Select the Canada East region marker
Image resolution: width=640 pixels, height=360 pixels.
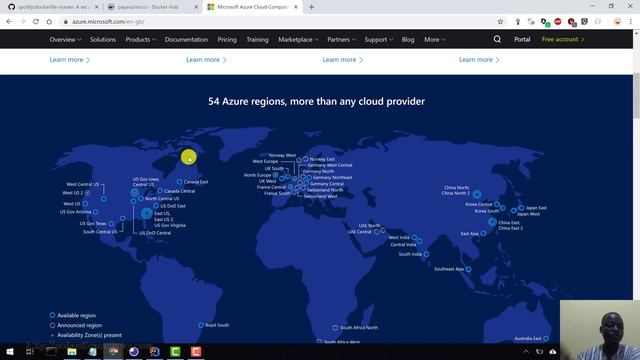click(180, 182)
